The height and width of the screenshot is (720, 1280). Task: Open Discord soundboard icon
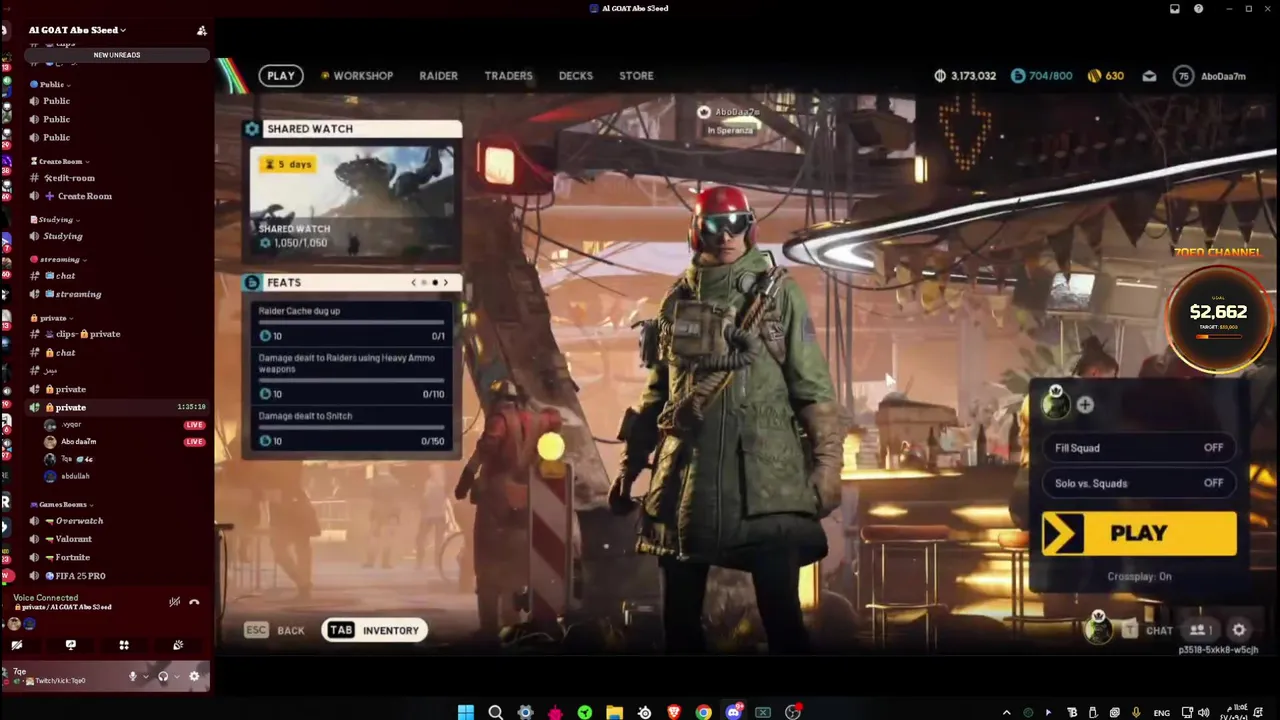(x=178, y=645)
